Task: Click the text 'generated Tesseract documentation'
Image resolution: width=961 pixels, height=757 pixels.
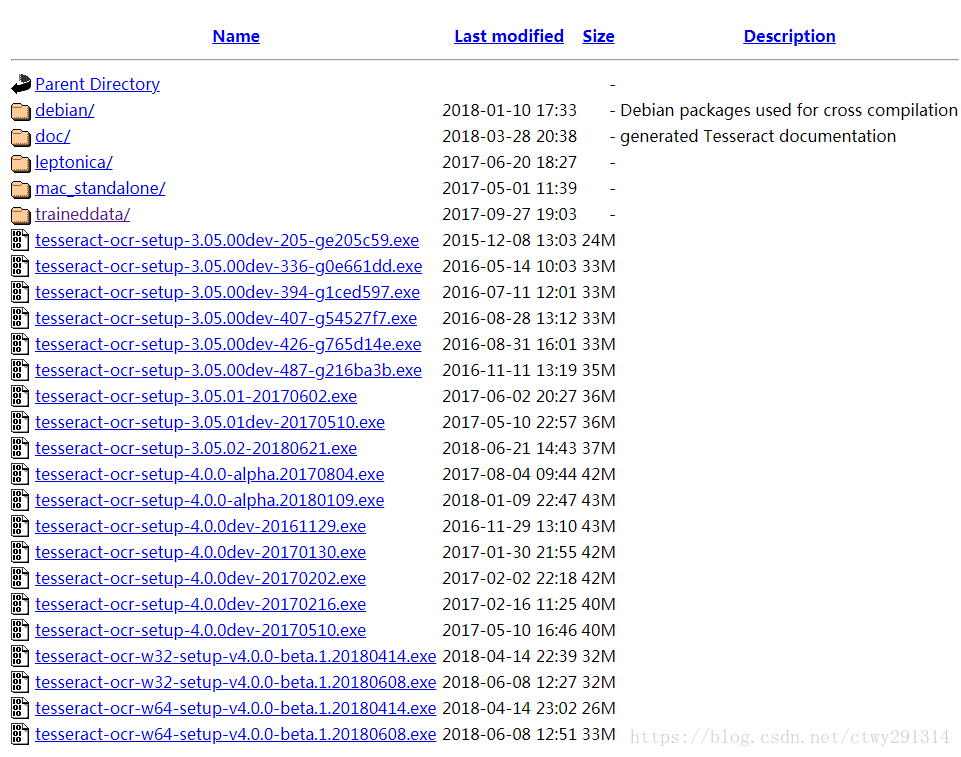Action: pos(758,136)
